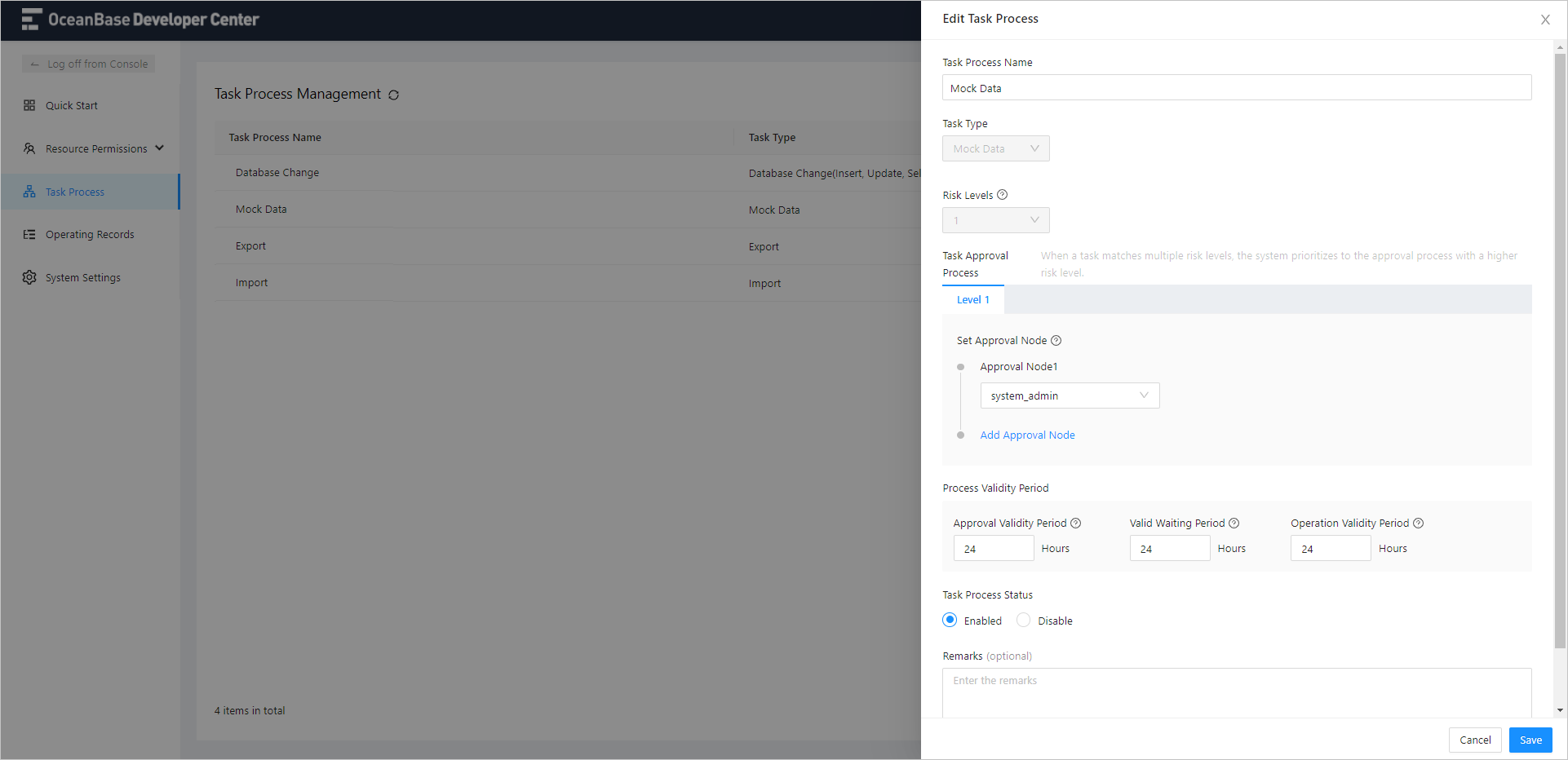Click the Task Process Name input field

(1237, 87)
